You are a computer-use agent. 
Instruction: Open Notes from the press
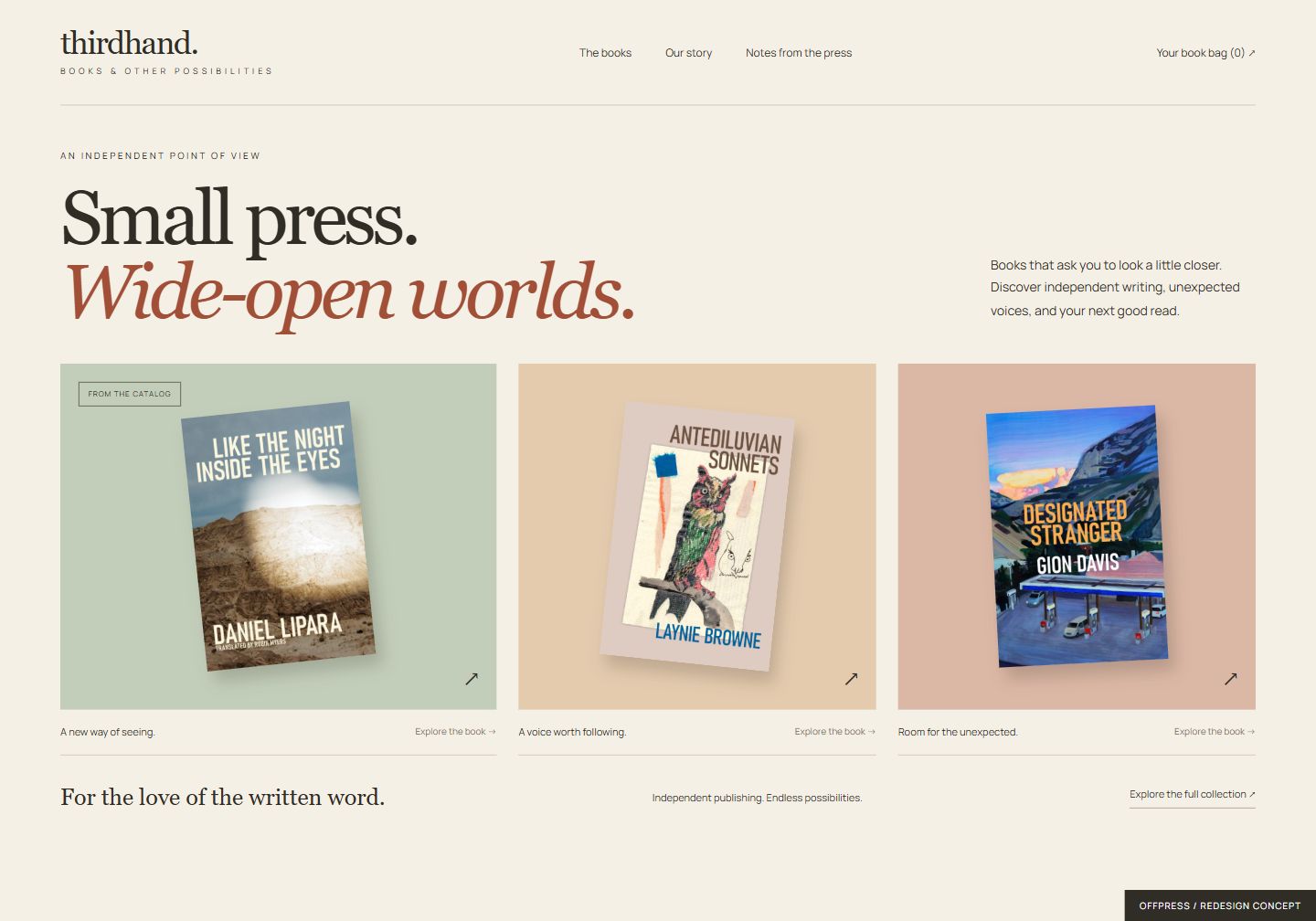click(x=799, y=53)
